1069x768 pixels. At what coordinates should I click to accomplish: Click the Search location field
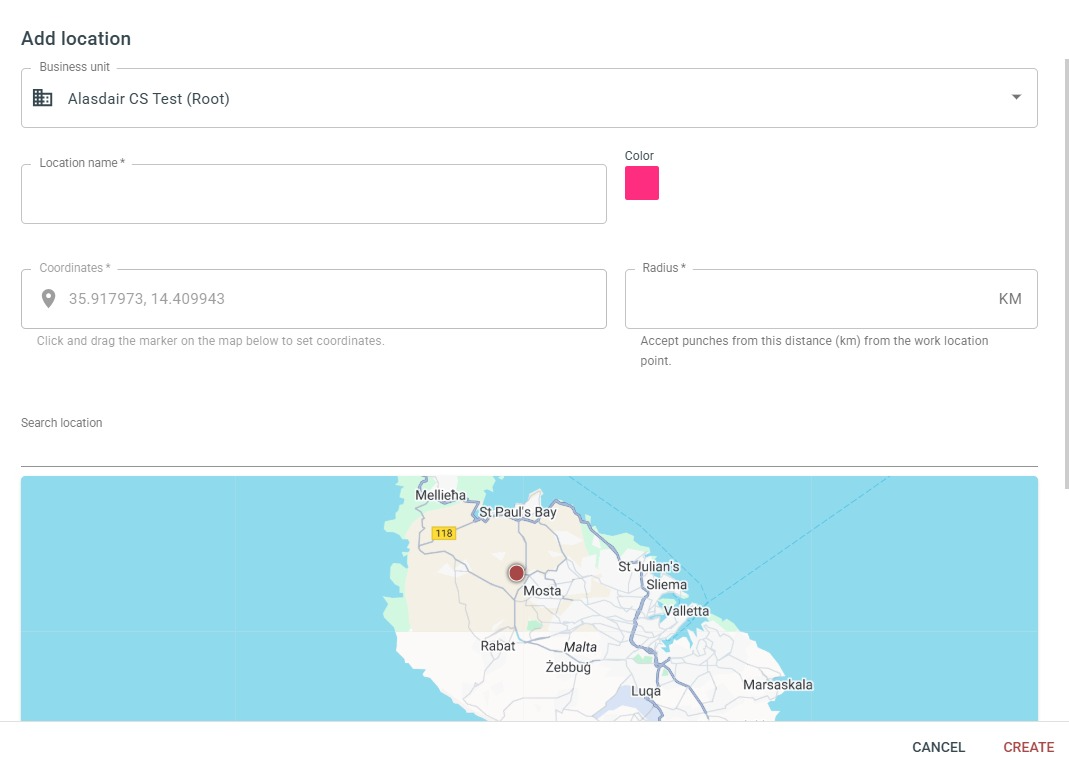click(529, 447)
